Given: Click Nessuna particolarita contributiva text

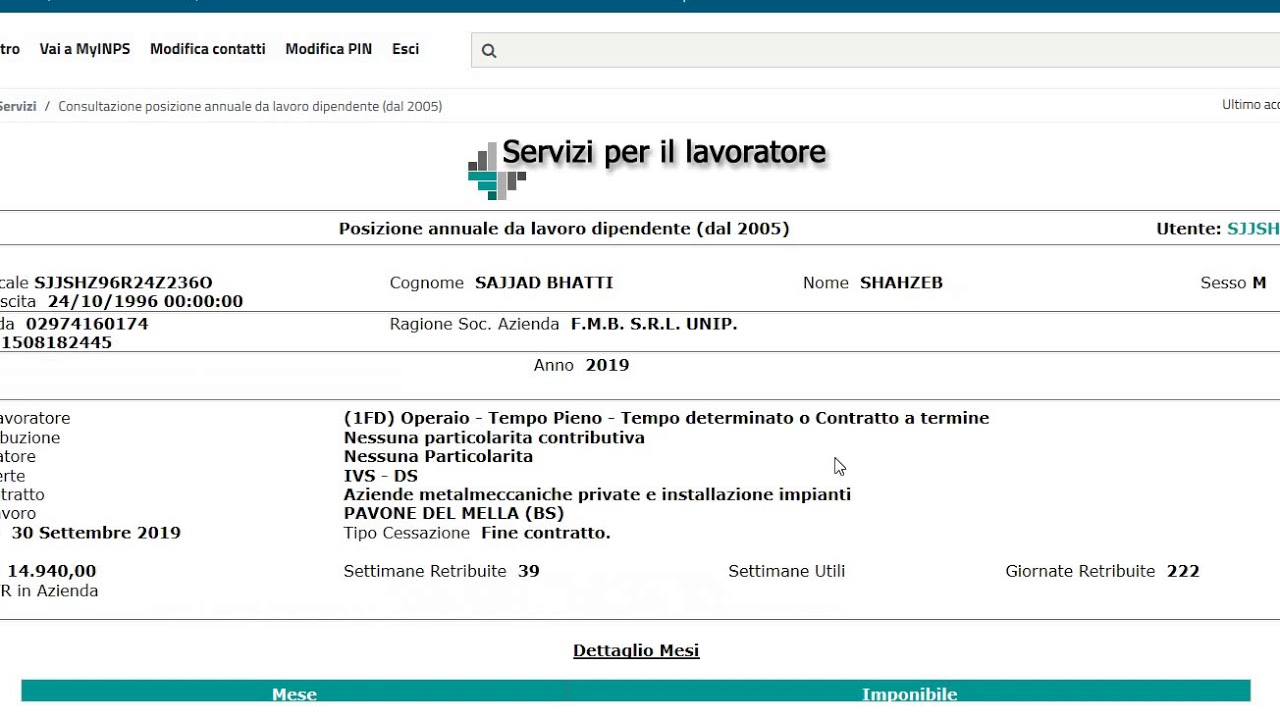Looking at the screenshot, I should [x=494, y=437].
